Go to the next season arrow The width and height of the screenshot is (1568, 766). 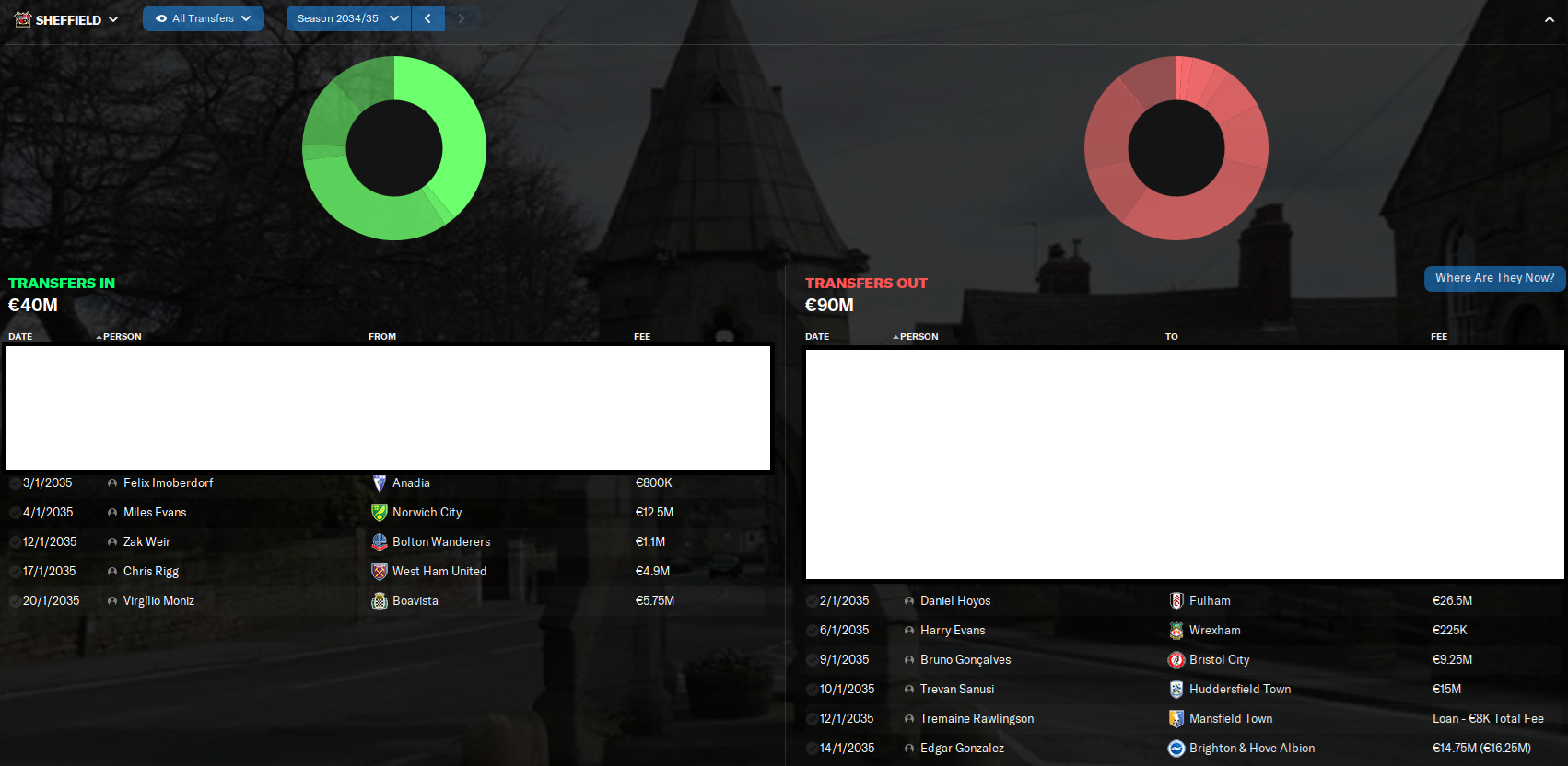[x=462, y=18]
